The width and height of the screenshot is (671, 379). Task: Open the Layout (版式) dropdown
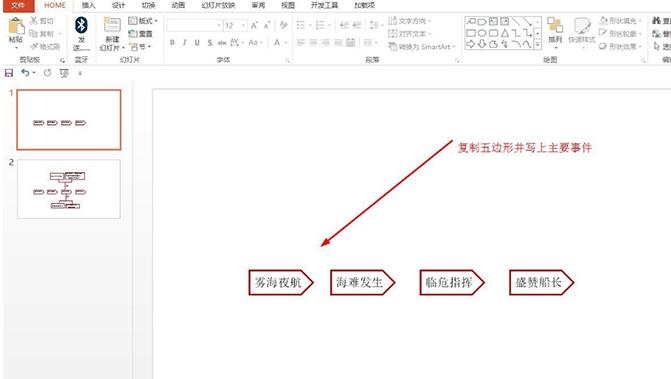pos(143,21)
